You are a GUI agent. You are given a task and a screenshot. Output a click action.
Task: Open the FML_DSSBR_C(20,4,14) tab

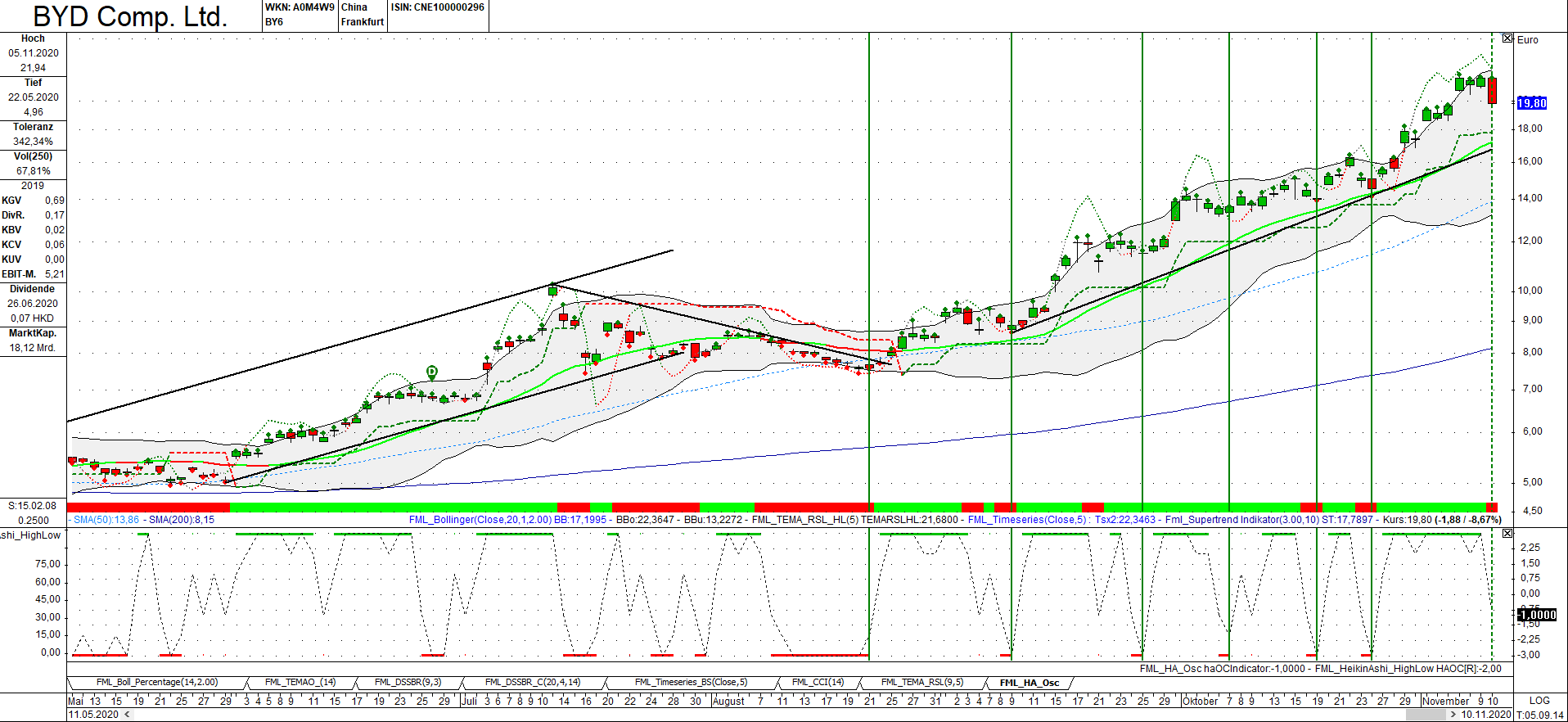tap(533, 683)
